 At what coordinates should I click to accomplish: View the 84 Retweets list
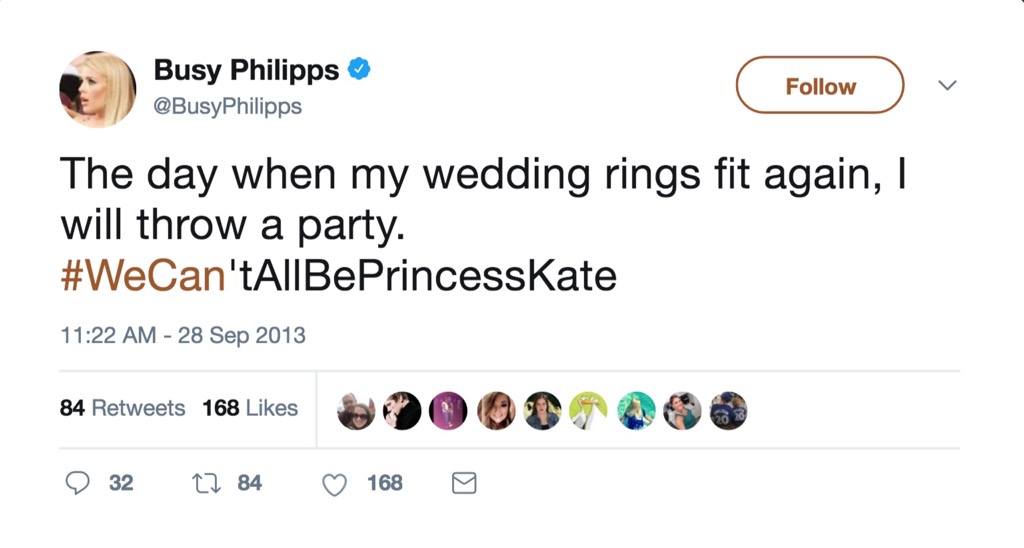122,408
